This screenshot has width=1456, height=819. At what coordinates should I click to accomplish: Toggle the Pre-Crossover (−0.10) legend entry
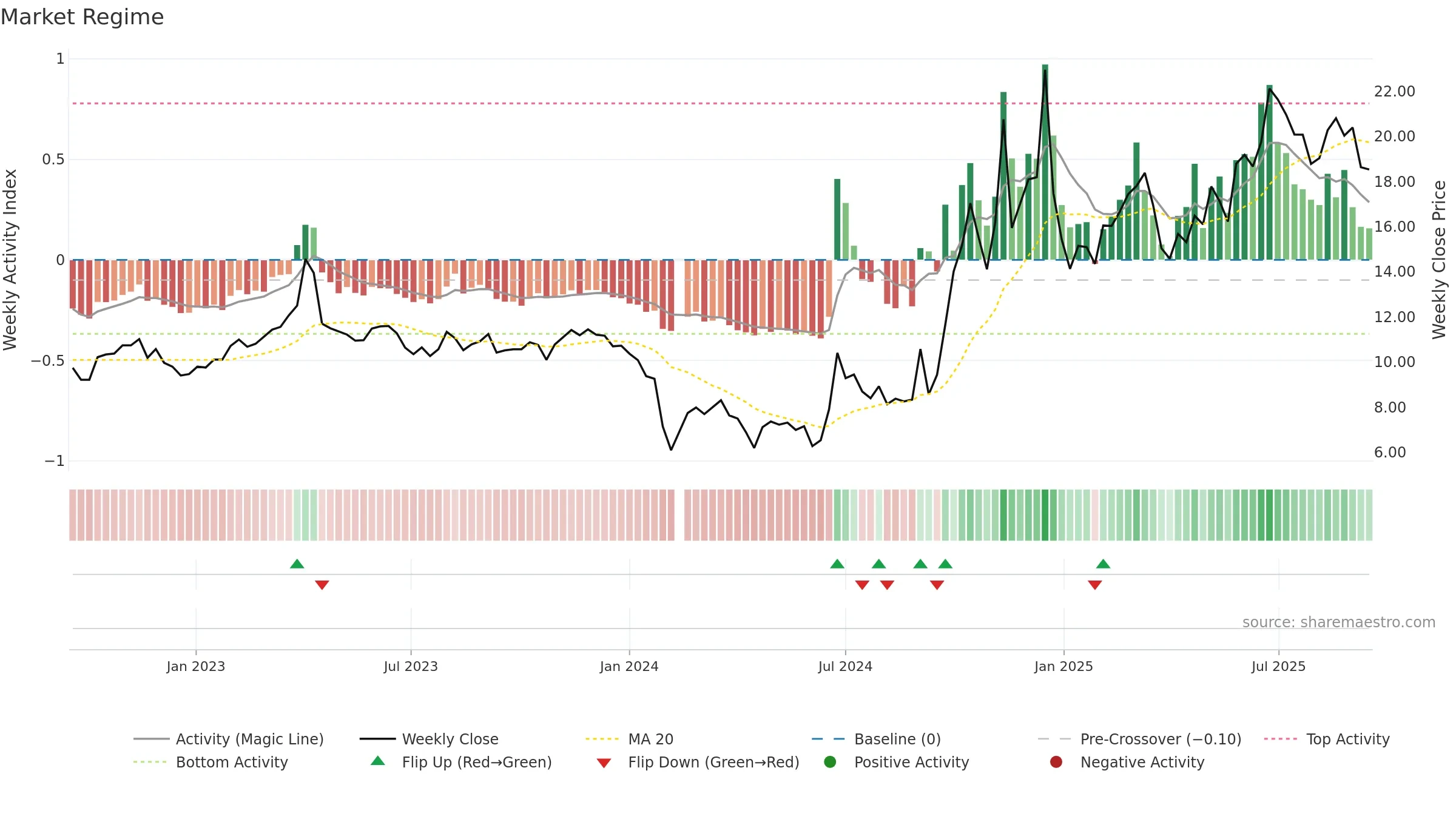1139,739
